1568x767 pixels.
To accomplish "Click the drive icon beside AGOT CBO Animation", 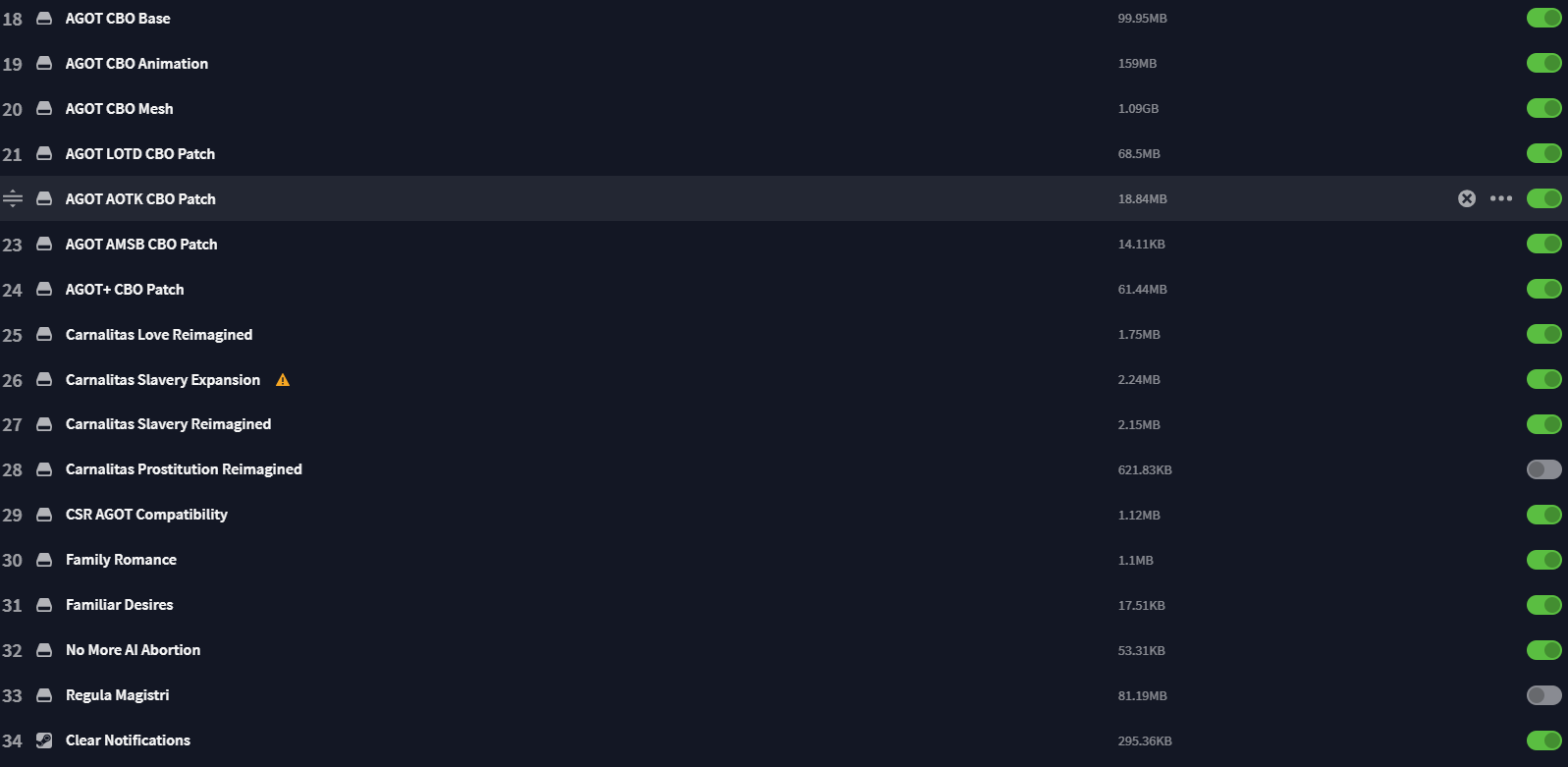I will [x=44, y=64].
